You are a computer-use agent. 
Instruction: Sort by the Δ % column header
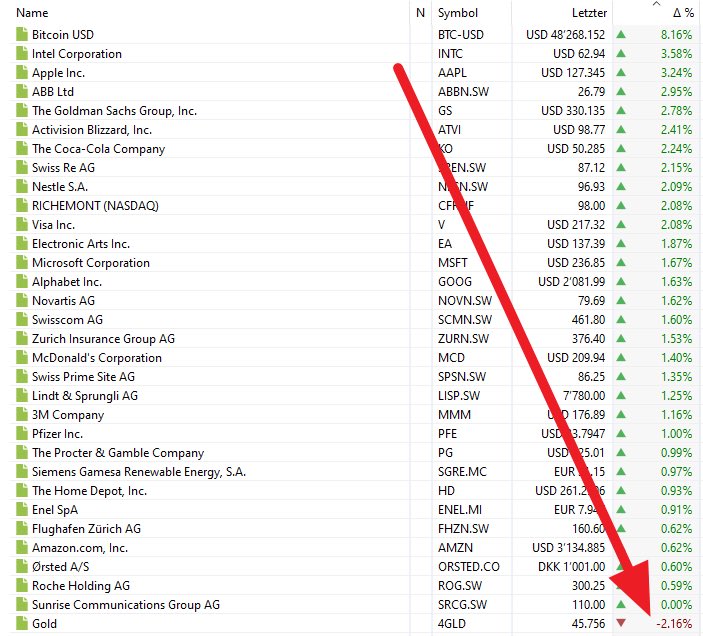click(683, 13)
